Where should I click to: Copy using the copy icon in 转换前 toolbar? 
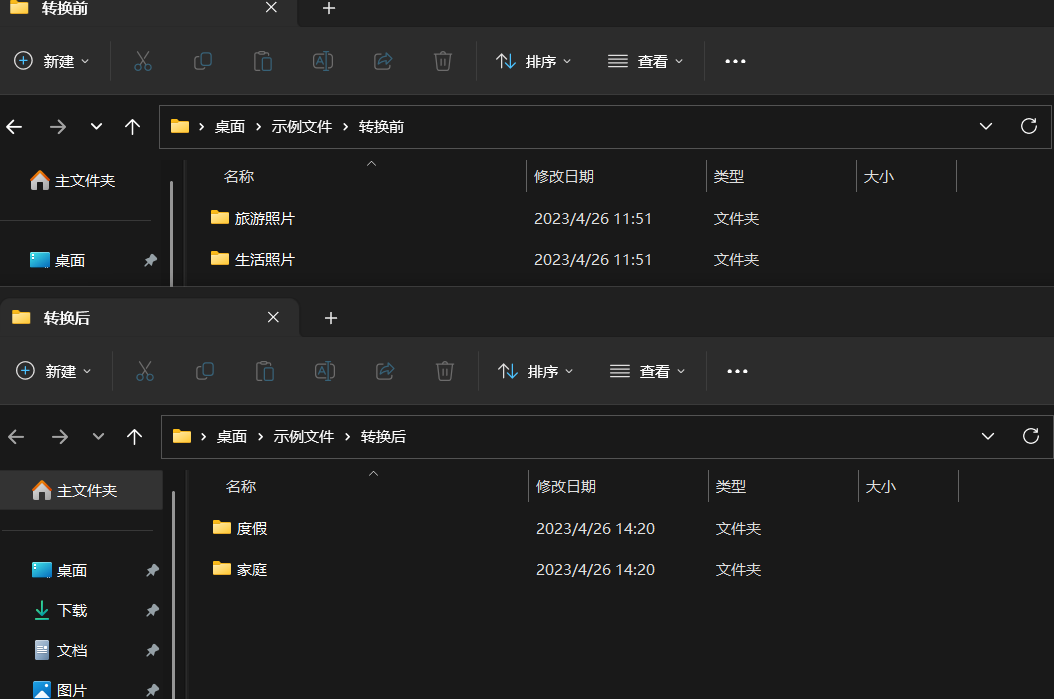point(203,61)
